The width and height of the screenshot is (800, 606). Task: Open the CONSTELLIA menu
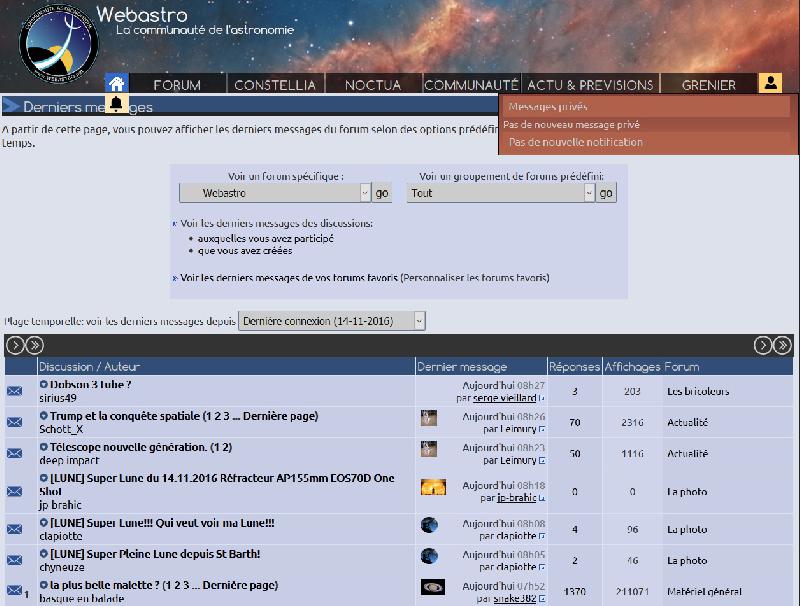[x=275, y=85]
